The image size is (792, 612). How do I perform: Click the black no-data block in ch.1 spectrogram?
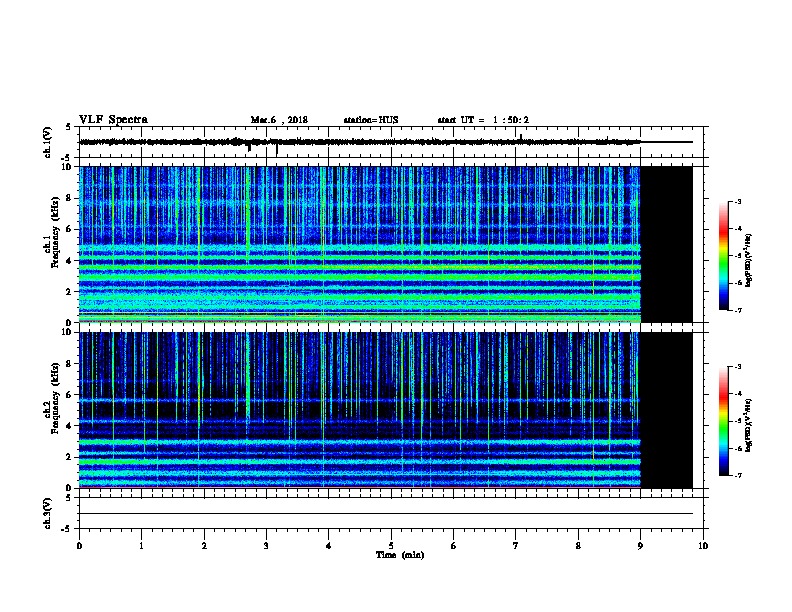coord(666,244)
